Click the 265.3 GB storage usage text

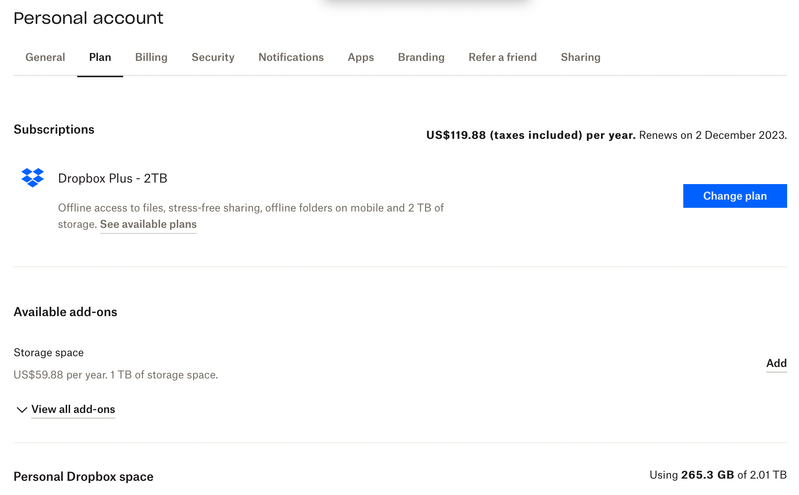click(x=707, y=476)
